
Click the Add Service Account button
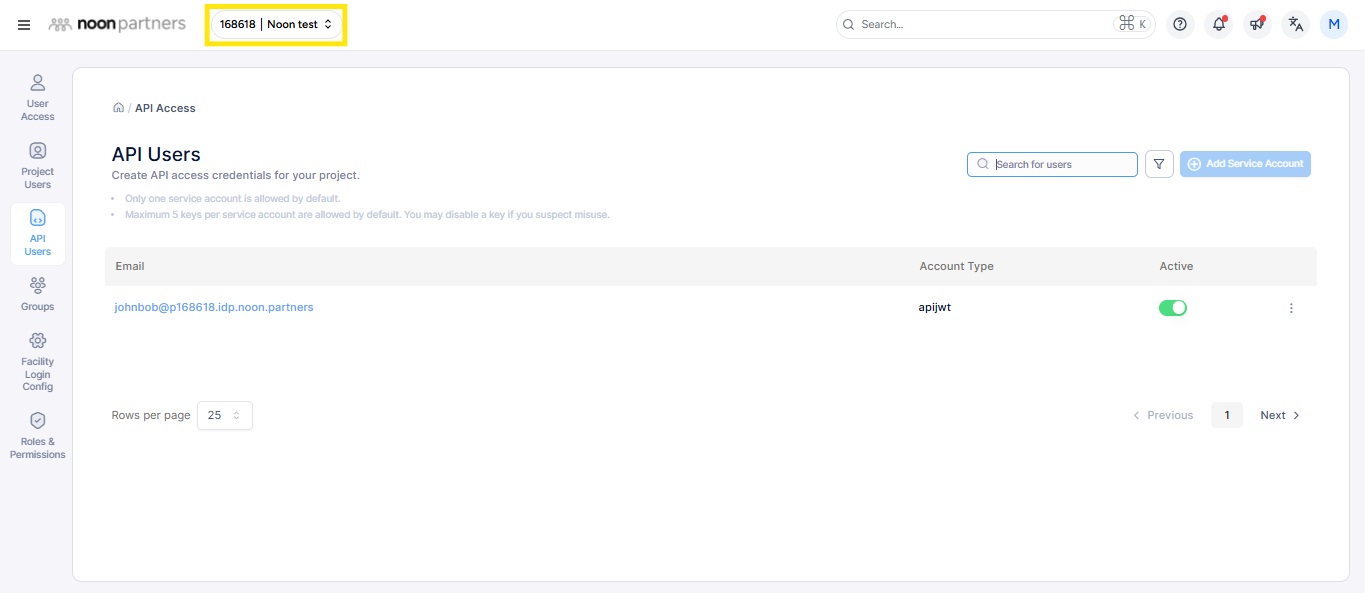click(x=1245, y=164)
